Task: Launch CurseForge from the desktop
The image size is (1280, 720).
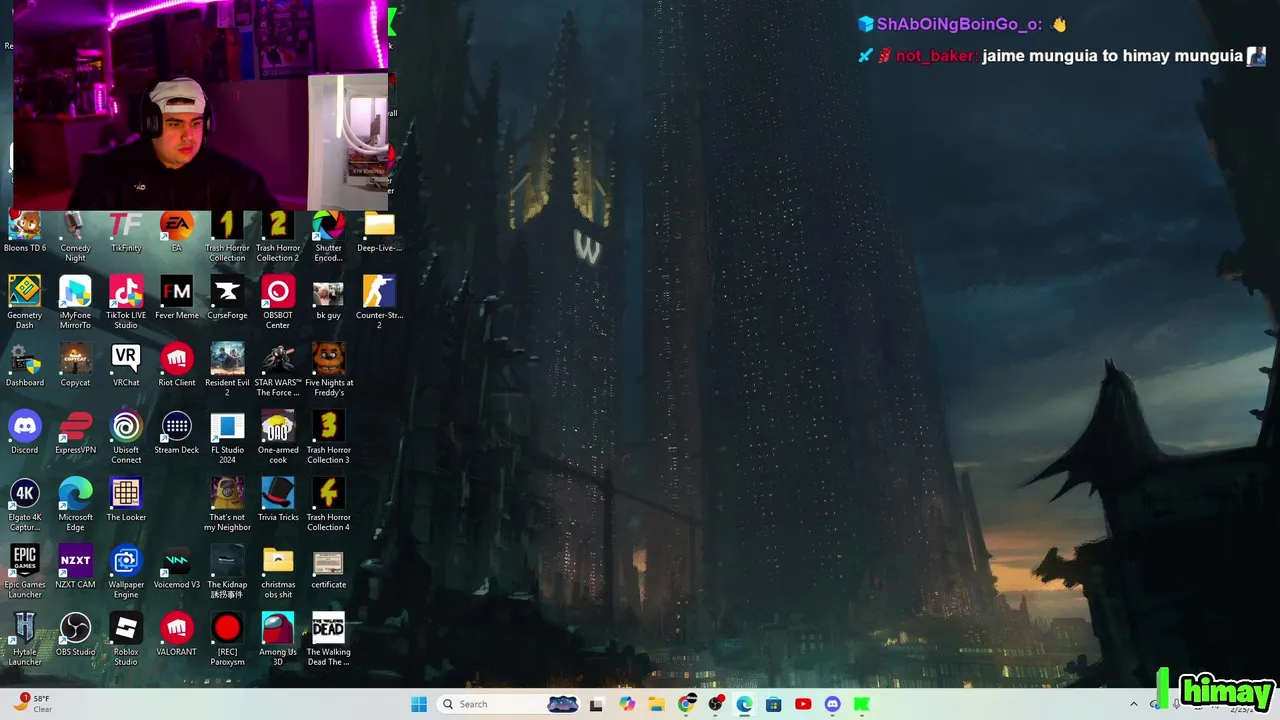Action: click(x=227, y=298)
